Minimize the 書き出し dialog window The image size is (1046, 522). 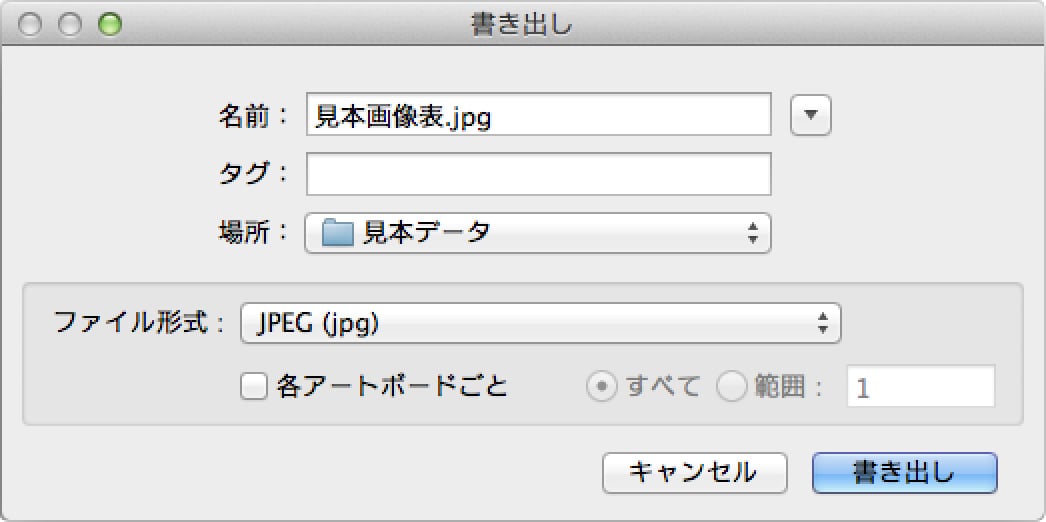[x=70, y=25]
